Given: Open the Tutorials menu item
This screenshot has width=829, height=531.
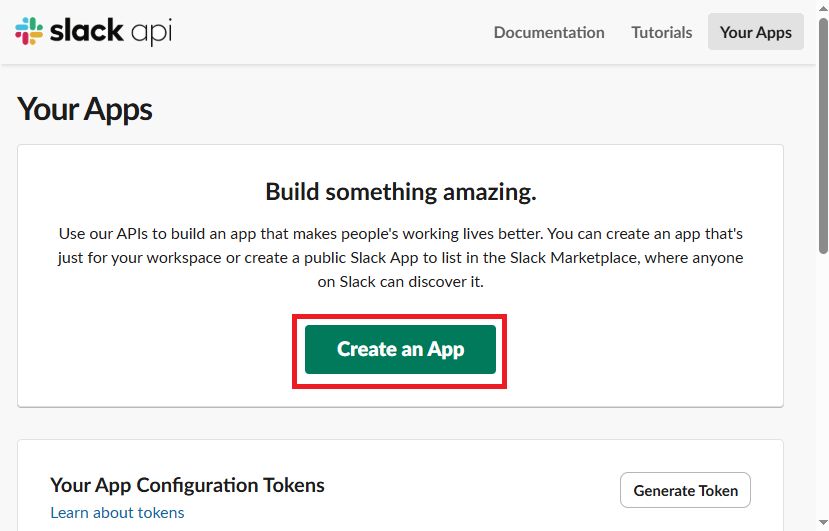Looking at the screenshot, I should coord(661,32).
